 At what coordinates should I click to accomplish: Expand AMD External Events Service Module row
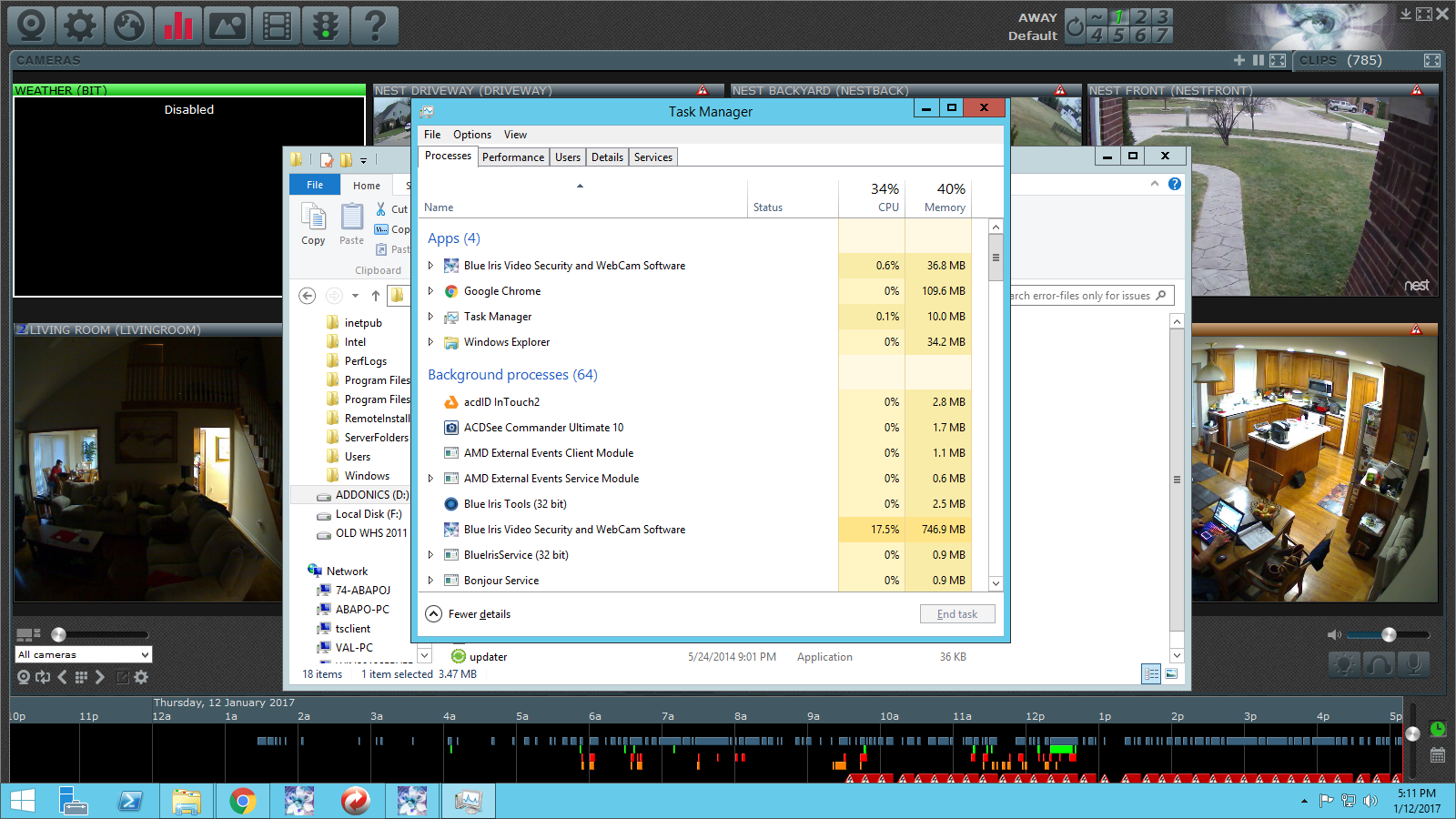pyautogui.click(x=430, y=479)
